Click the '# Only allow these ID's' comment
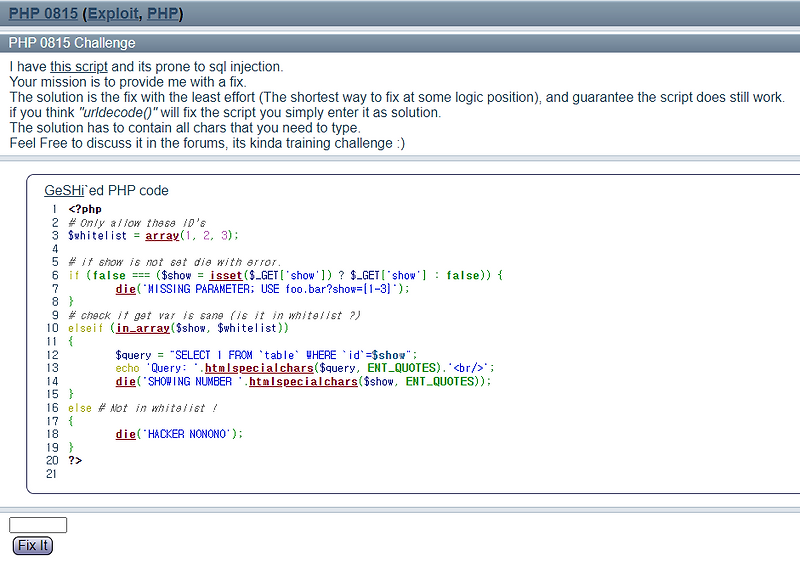The height and width of the screenshot is (562, 800). tap(137, 223)
